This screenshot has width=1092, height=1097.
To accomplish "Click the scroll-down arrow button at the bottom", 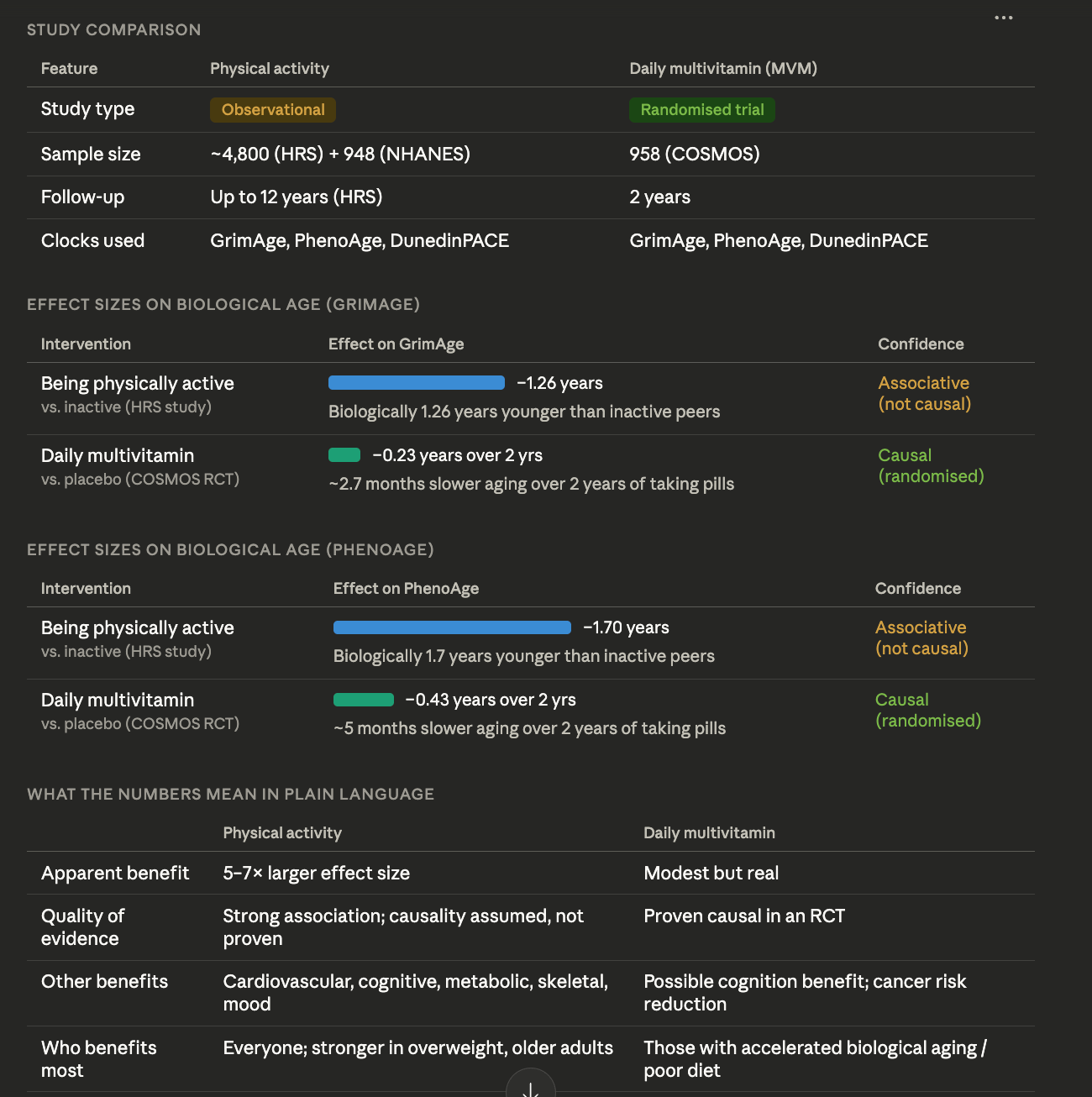I will point(530,1087).
